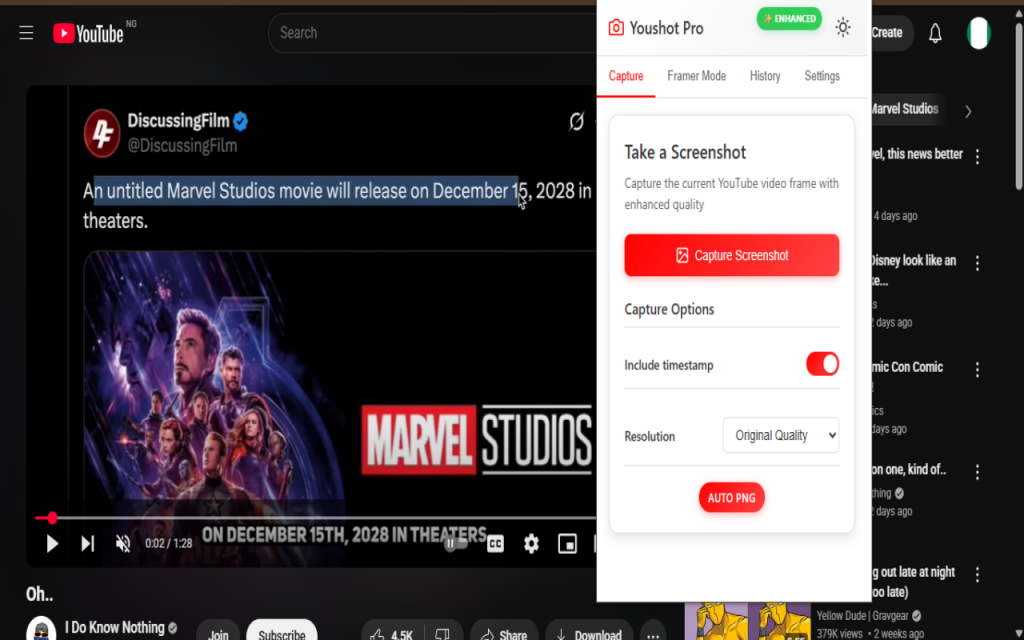Open the History tab
The height and width of the screenshot is (640, 1024).
point(765,76)
